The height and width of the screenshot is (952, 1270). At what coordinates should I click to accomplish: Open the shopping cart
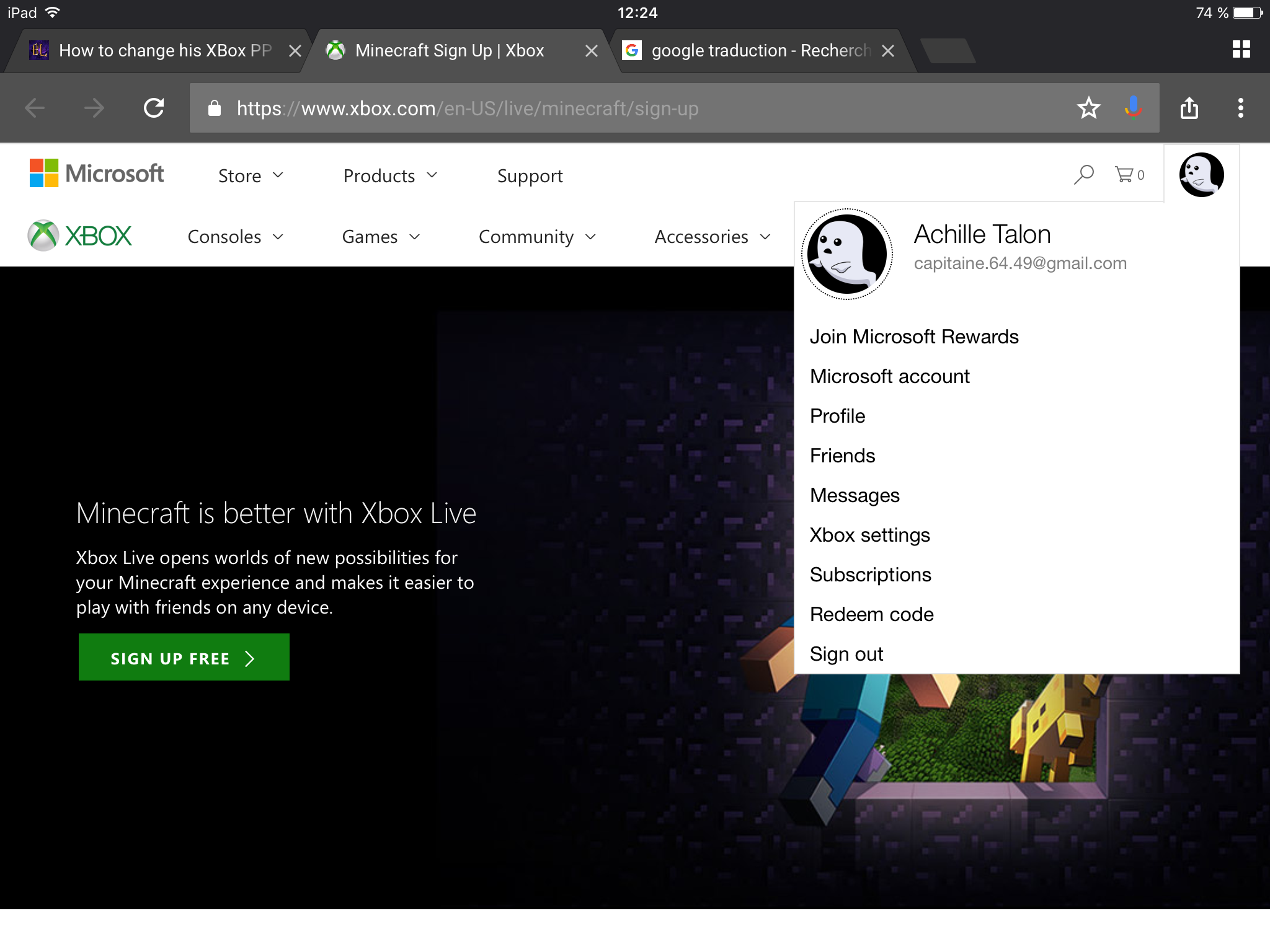point(1129,175)
